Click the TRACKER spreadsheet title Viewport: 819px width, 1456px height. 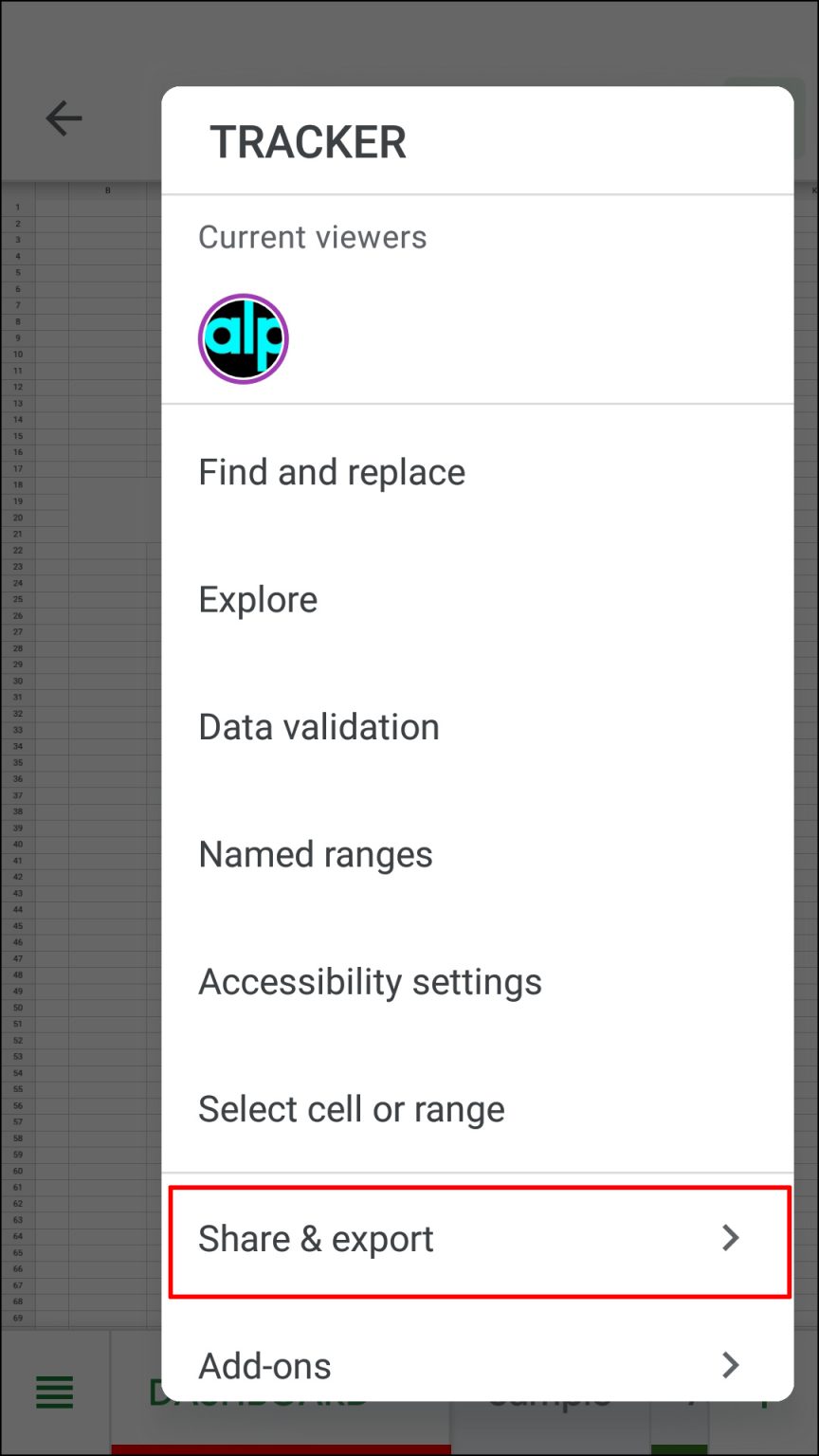(308, 140)
